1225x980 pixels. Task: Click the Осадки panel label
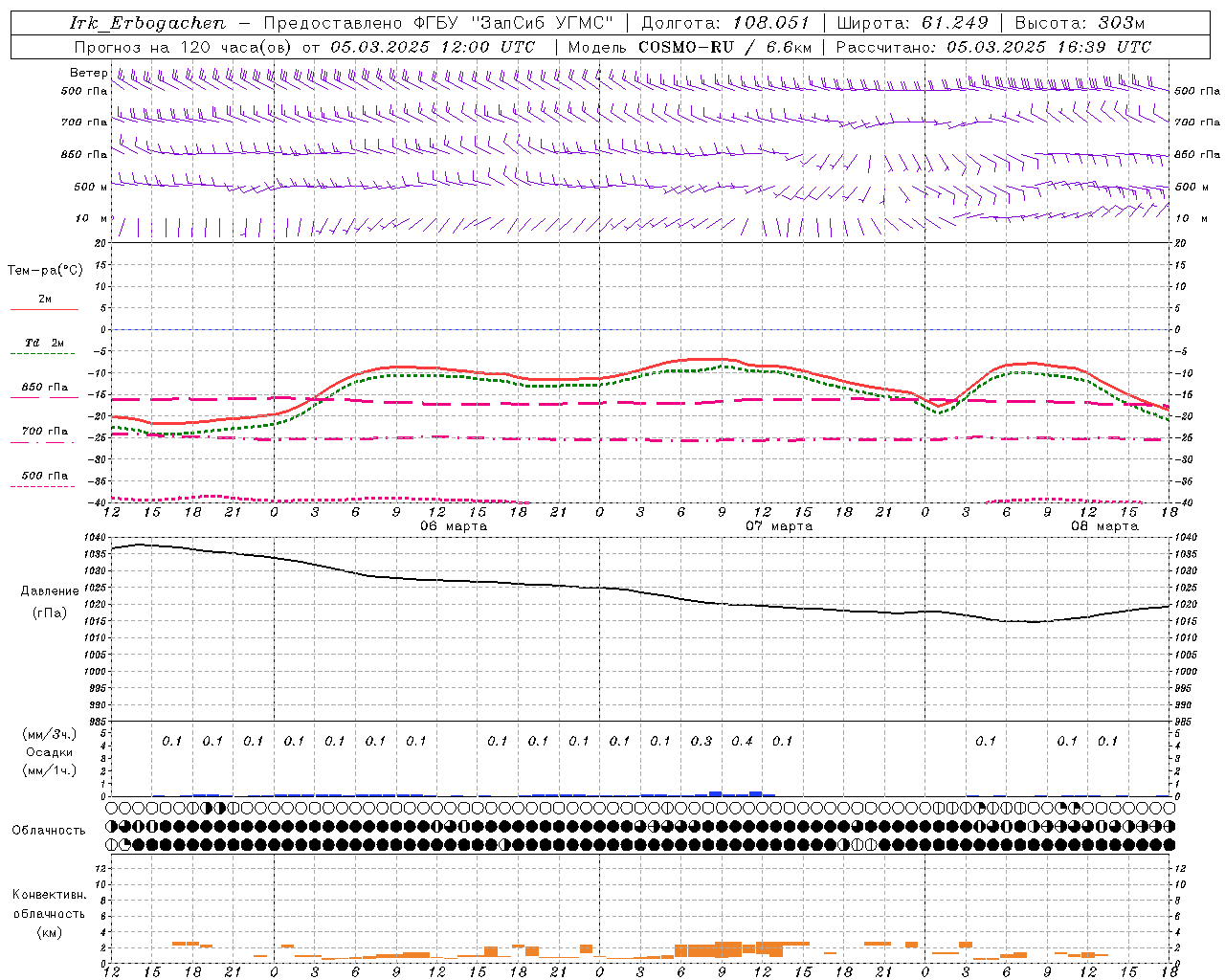click(x=50, y=752)
